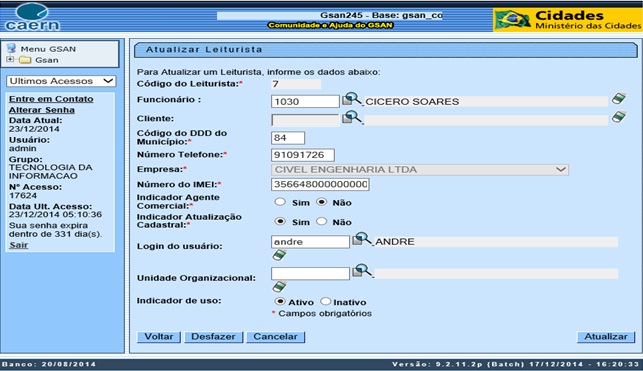Viewport: 643px width, 371px height.
Task: Click the Gsan tree label
Action: click(x=47, y=60)
